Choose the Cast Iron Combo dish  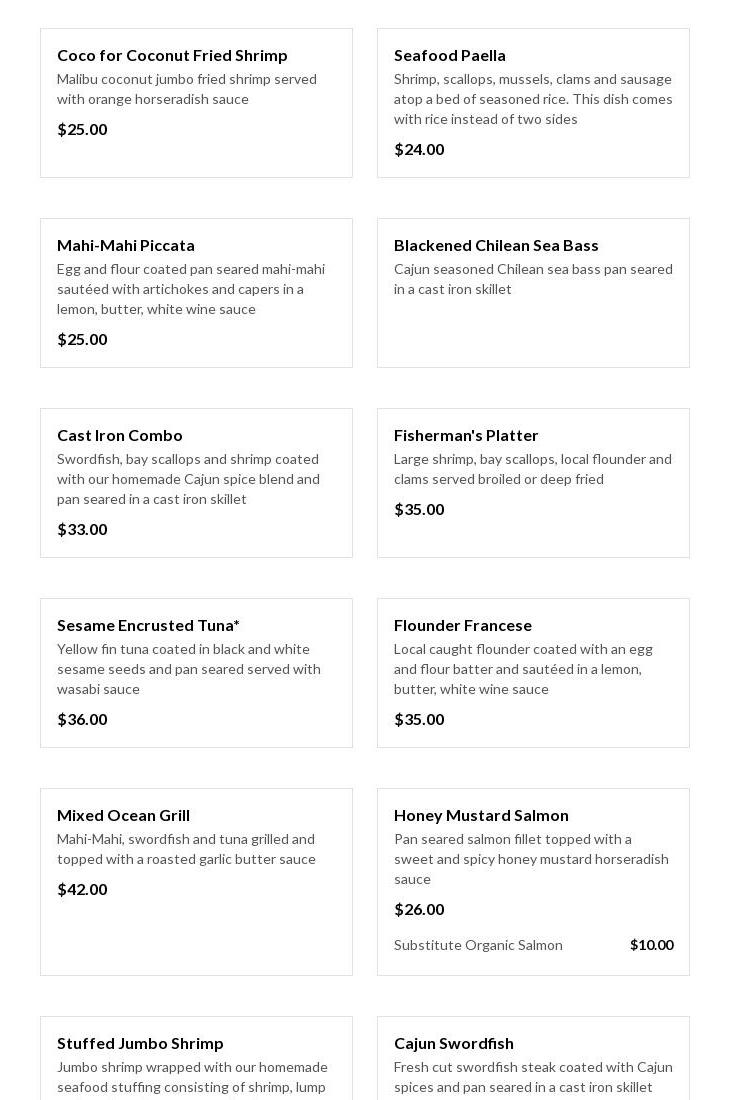(x=120, y=435)
